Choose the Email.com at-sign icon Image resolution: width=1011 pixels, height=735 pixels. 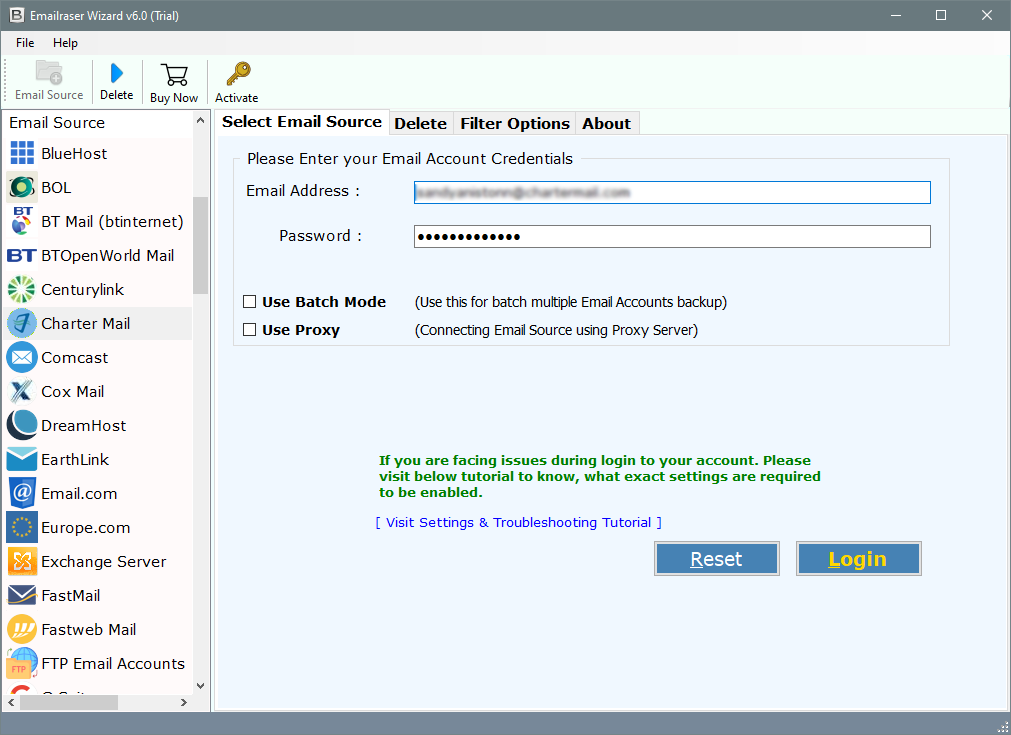22,493
